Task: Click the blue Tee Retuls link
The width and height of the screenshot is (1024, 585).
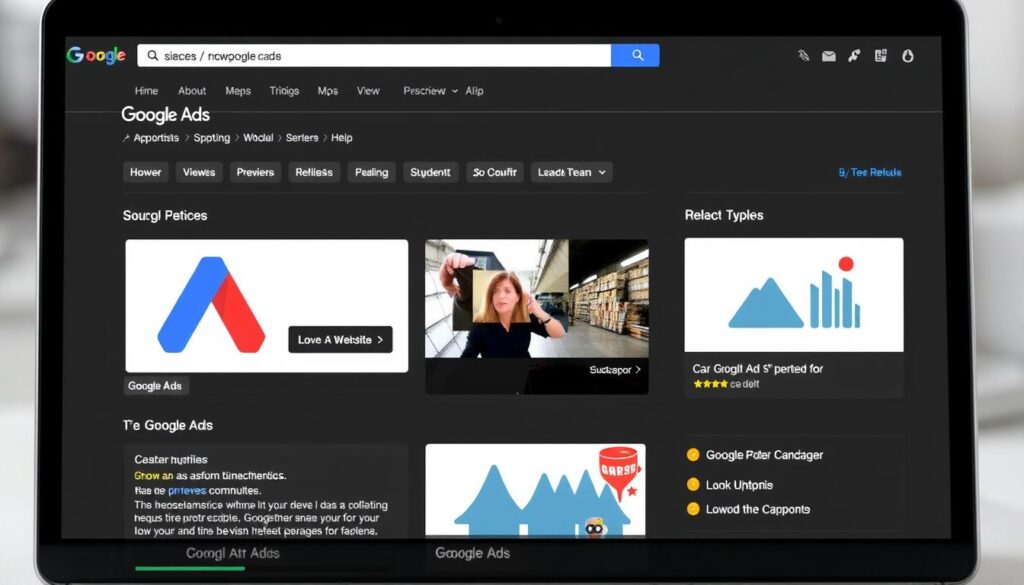Action: coord(870,172)
